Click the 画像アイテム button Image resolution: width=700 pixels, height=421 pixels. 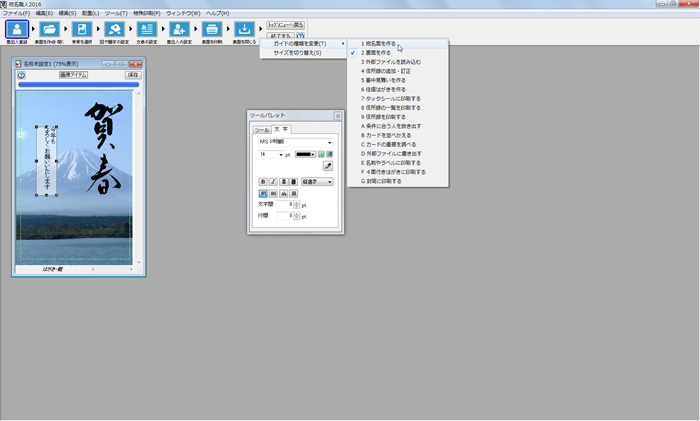click(x=73, y=75)
